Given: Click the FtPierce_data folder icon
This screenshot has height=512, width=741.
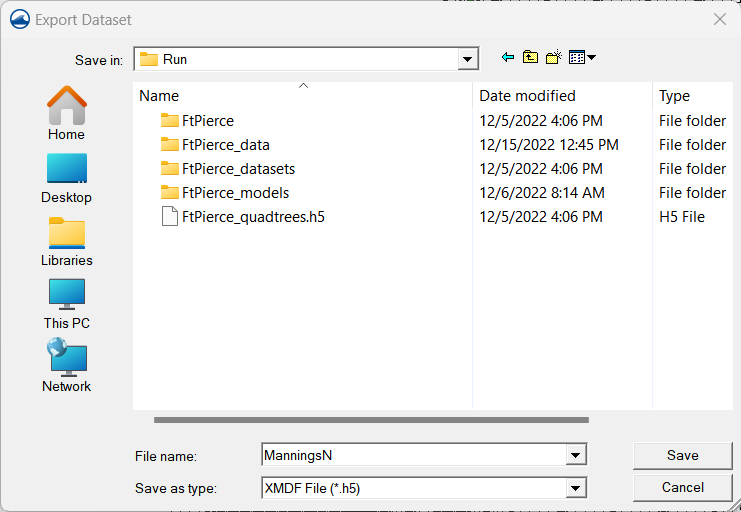Looking at the screenshot, I should 170,145.
